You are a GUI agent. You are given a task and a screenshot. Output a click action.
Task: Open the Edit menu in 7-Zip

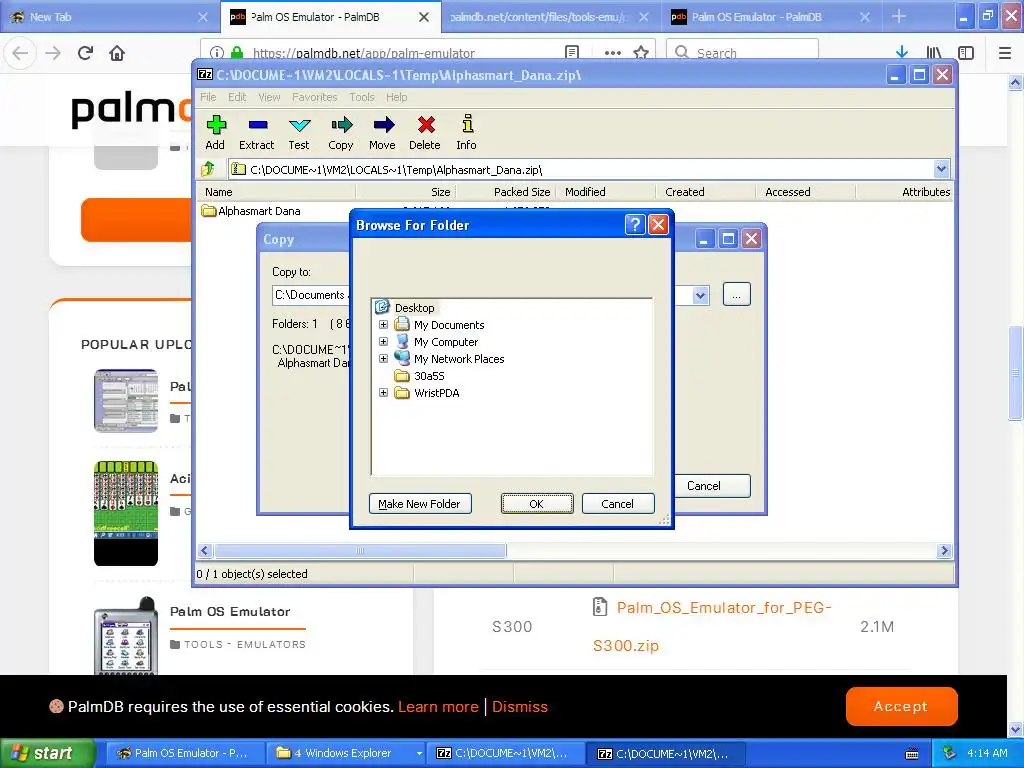click(x=237, y=97)
